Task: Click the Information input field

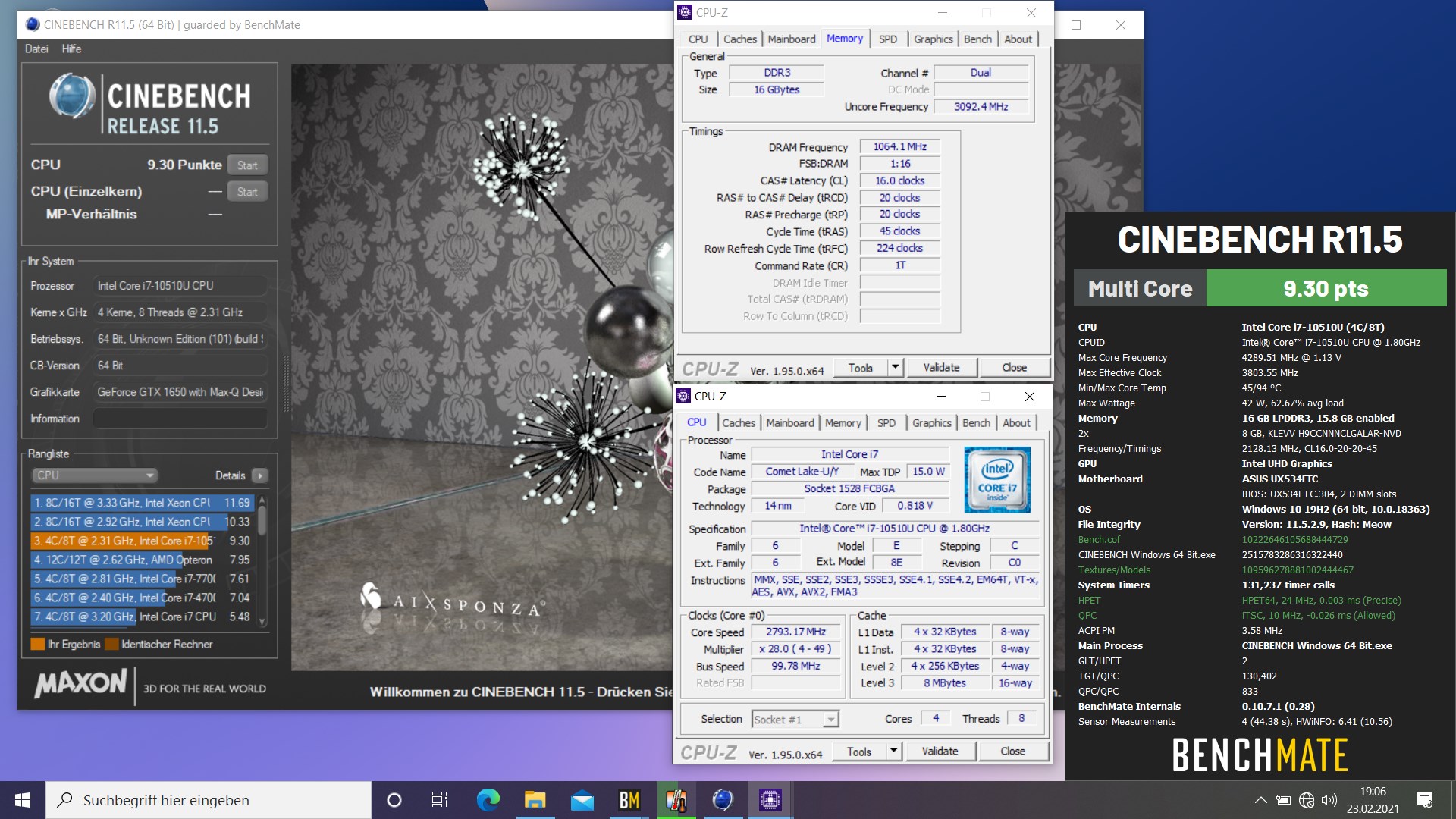Action: click(x=180, y=419)
